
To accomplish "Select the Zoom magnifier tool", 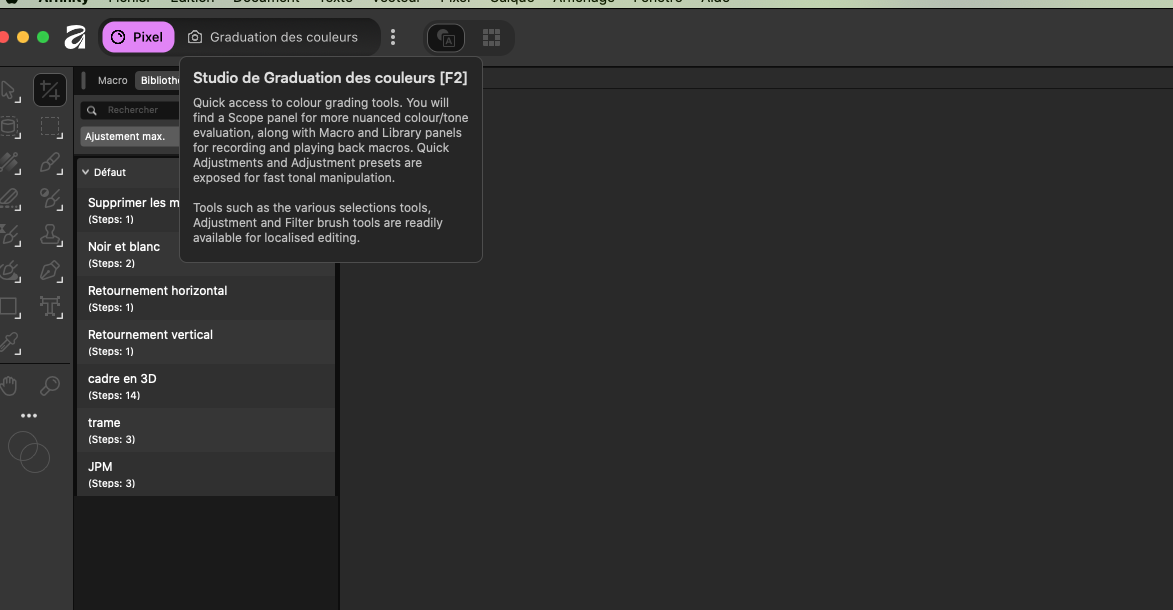I will coord(50,385).
